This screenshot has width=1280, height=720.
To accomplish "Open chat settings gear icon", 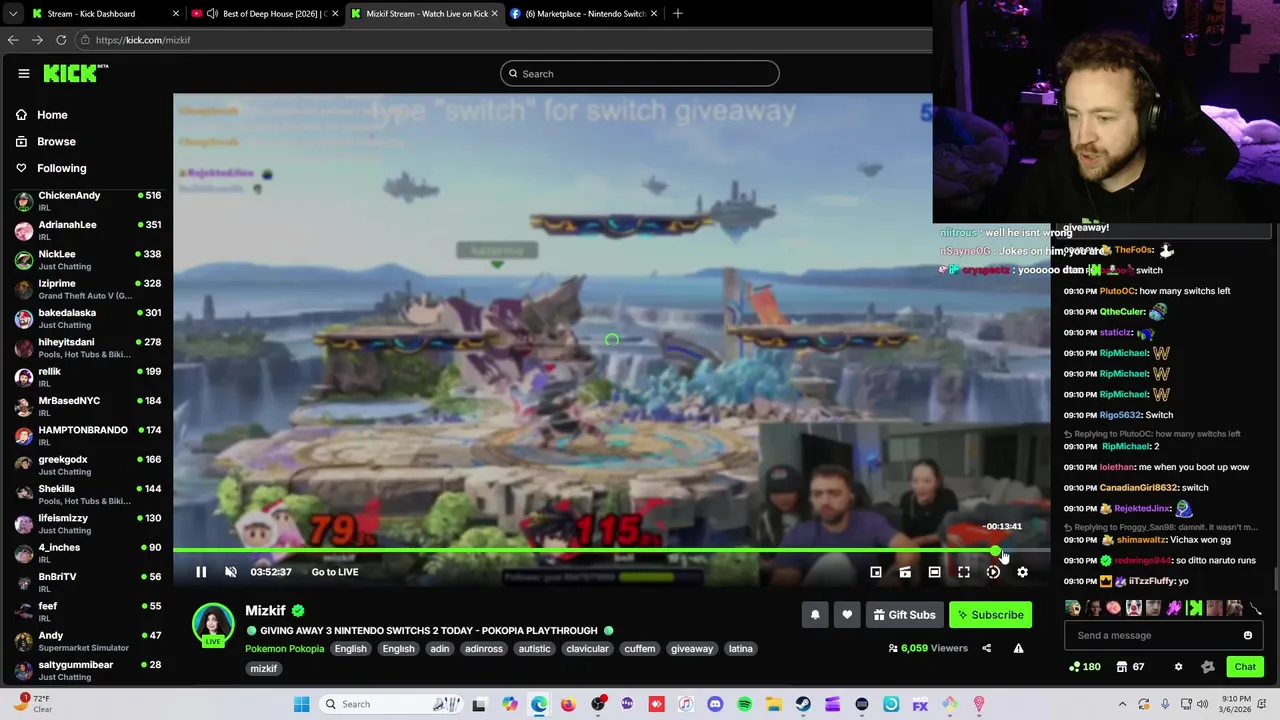I will tap(1178, 667).
